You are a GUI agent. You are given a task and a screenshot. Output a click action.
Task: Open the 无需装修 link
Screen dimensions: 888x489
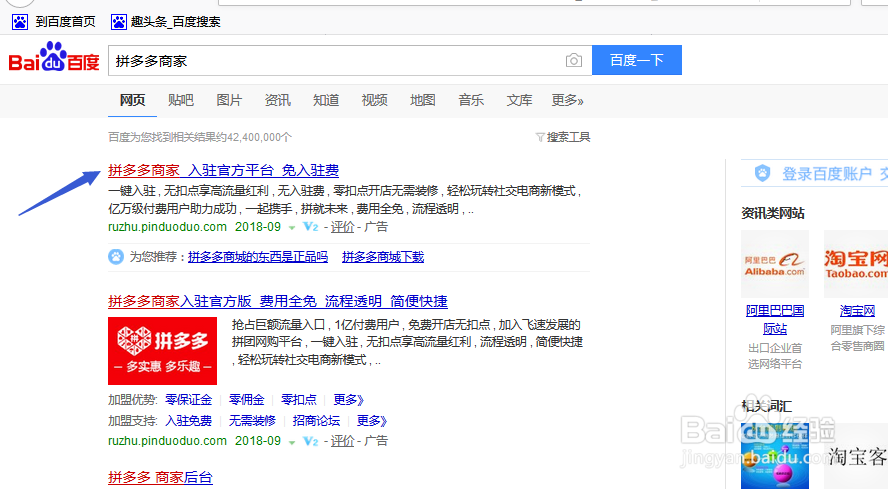click(252, 420)
